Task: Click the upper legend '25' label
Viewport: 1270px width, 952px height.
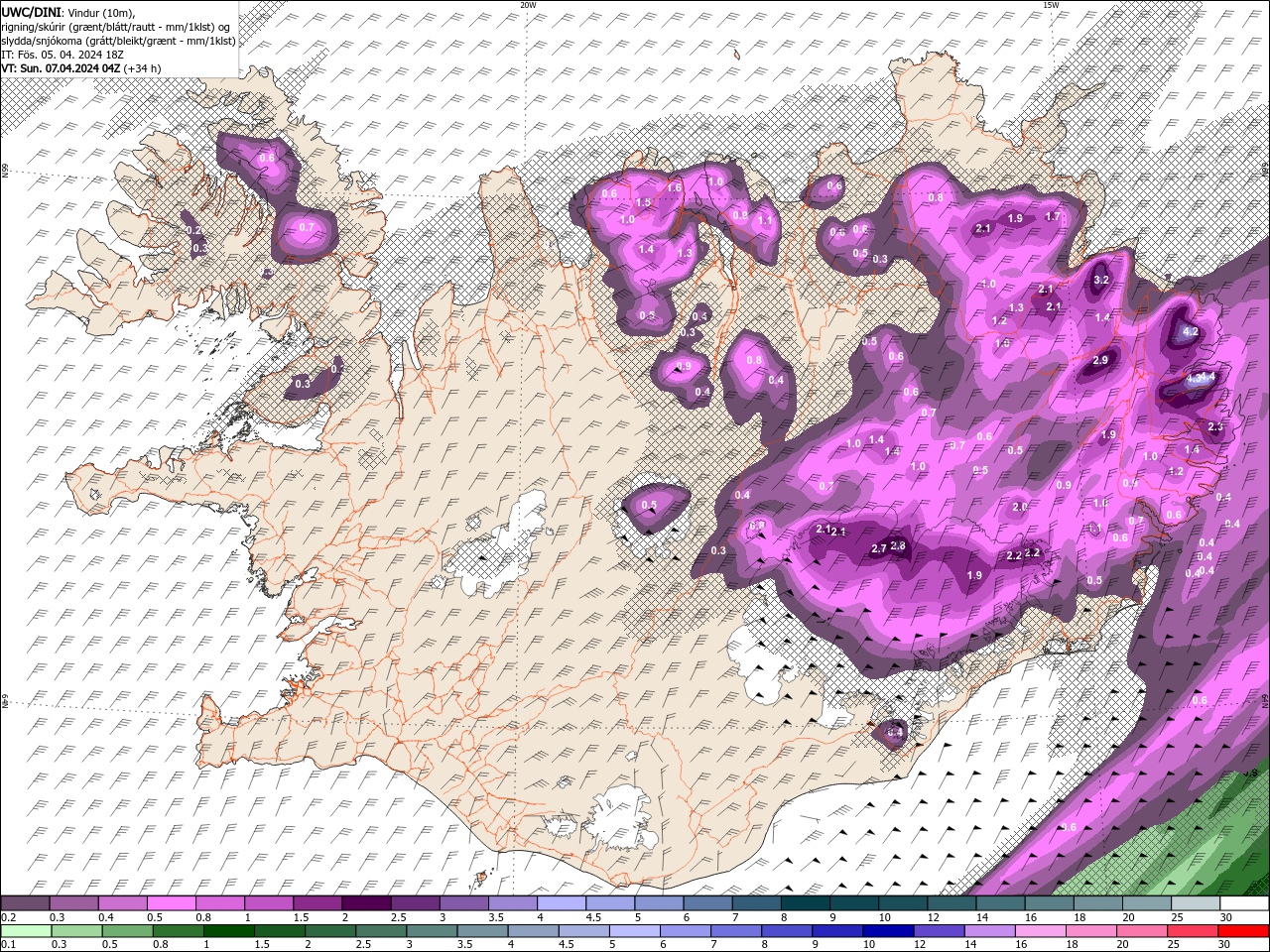Action: point(1176,917)
